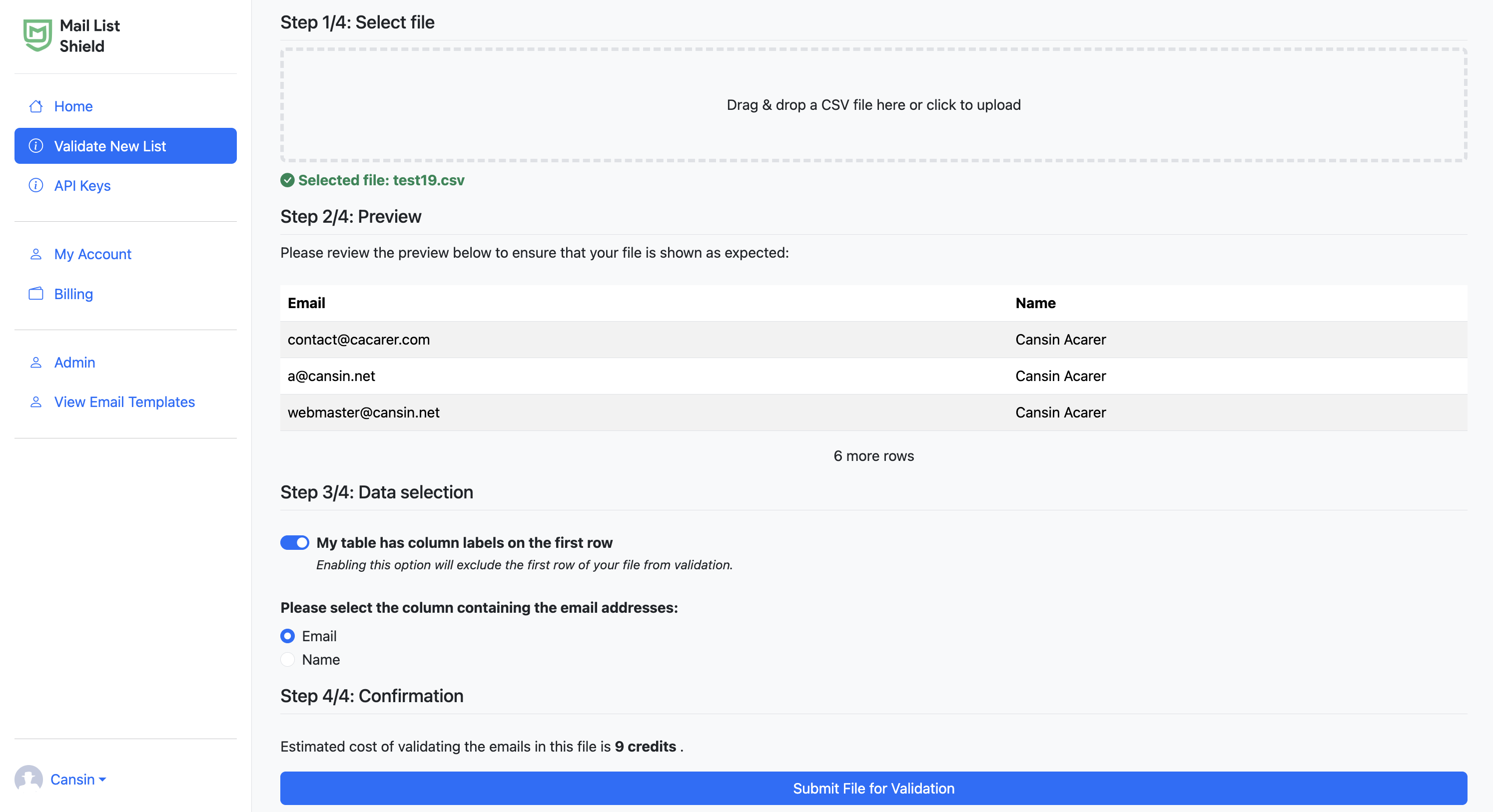
Task: Click the person icon next to My Account
Action: pos(35,254)
